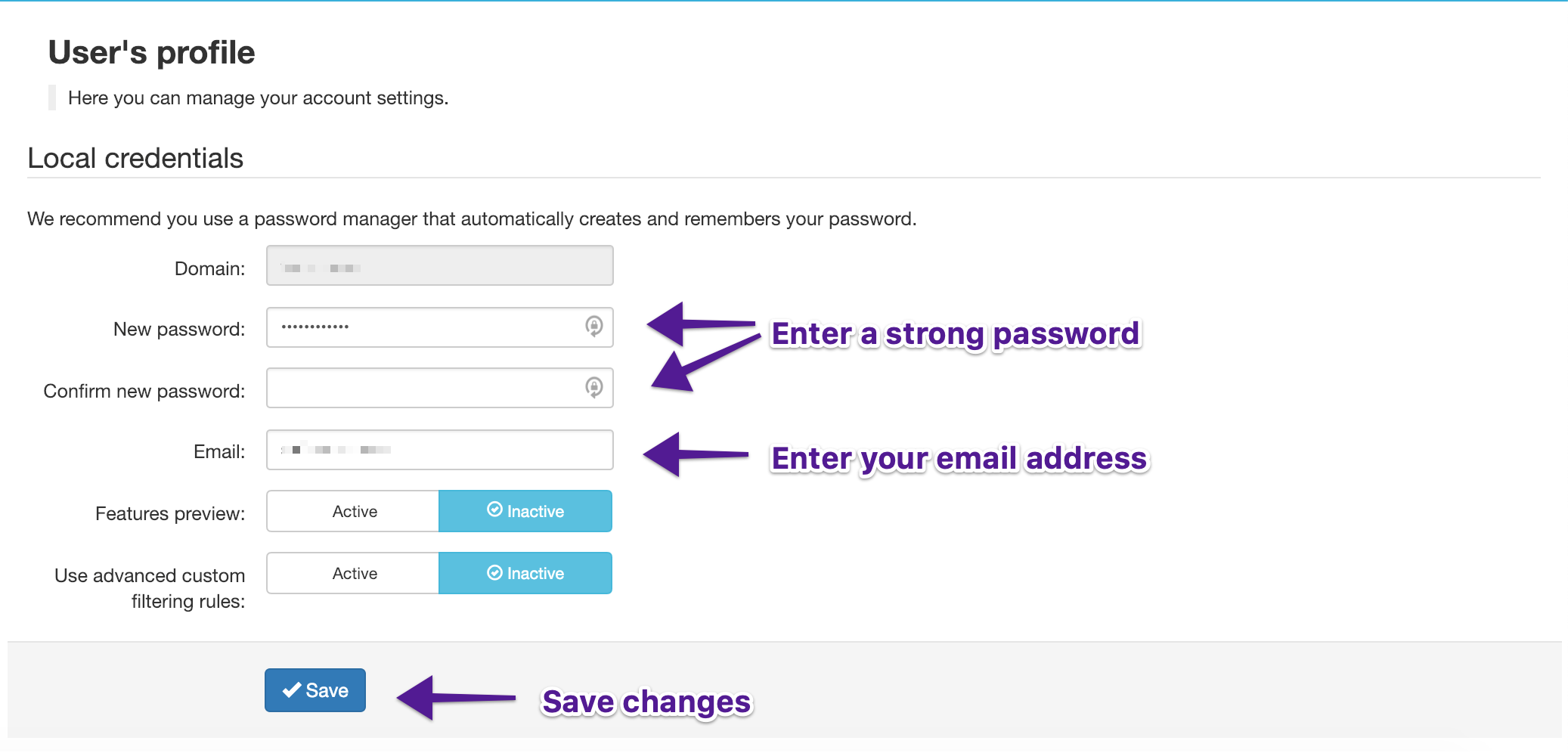Click the greyed-out Domain field
The width and height of the screenshot is (1568, 756).
click(x=439, y=266)
